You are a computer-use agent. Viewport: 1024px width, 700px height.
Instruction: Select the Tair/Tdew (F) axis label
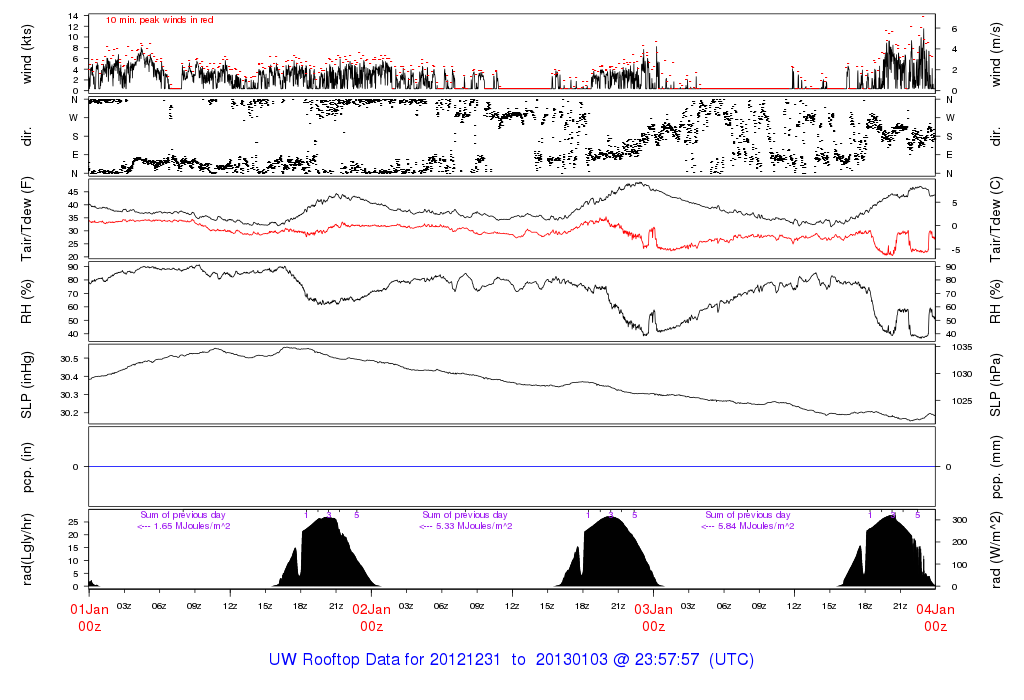[x=28, y=218]
